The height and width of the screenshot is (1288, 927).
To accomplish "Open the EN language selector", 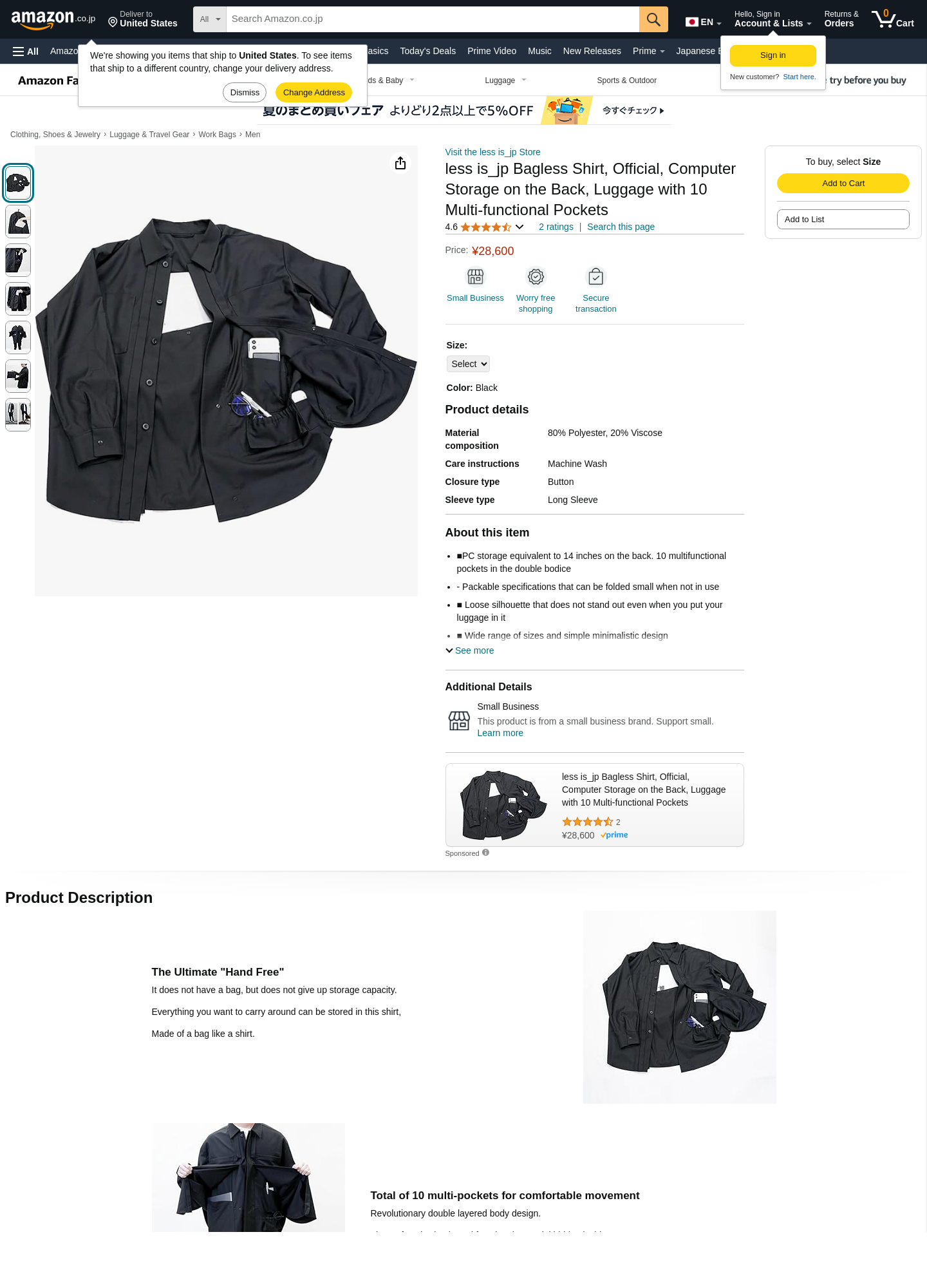I will (703, 22).
